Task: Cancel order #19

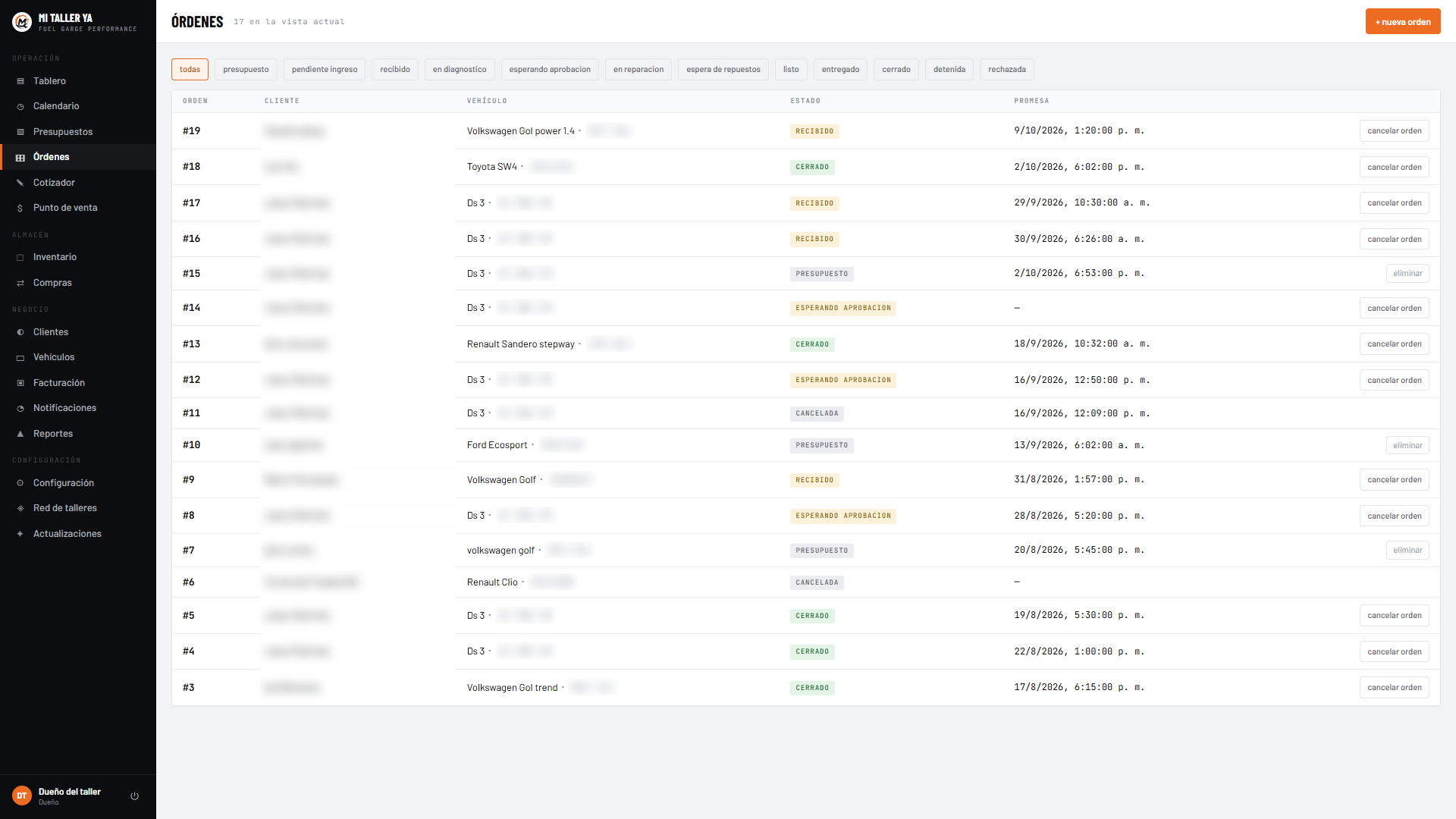Action: 1395,131
